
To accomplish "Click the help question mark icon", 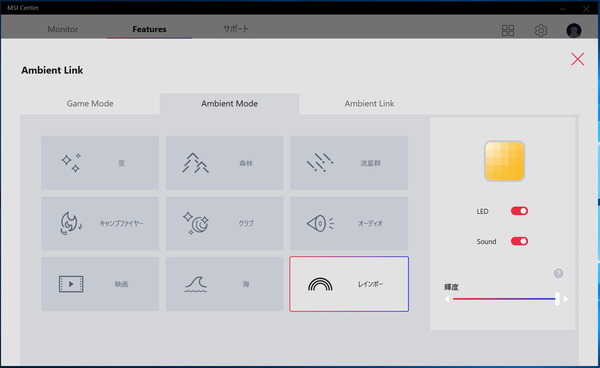I will [558, 273].
